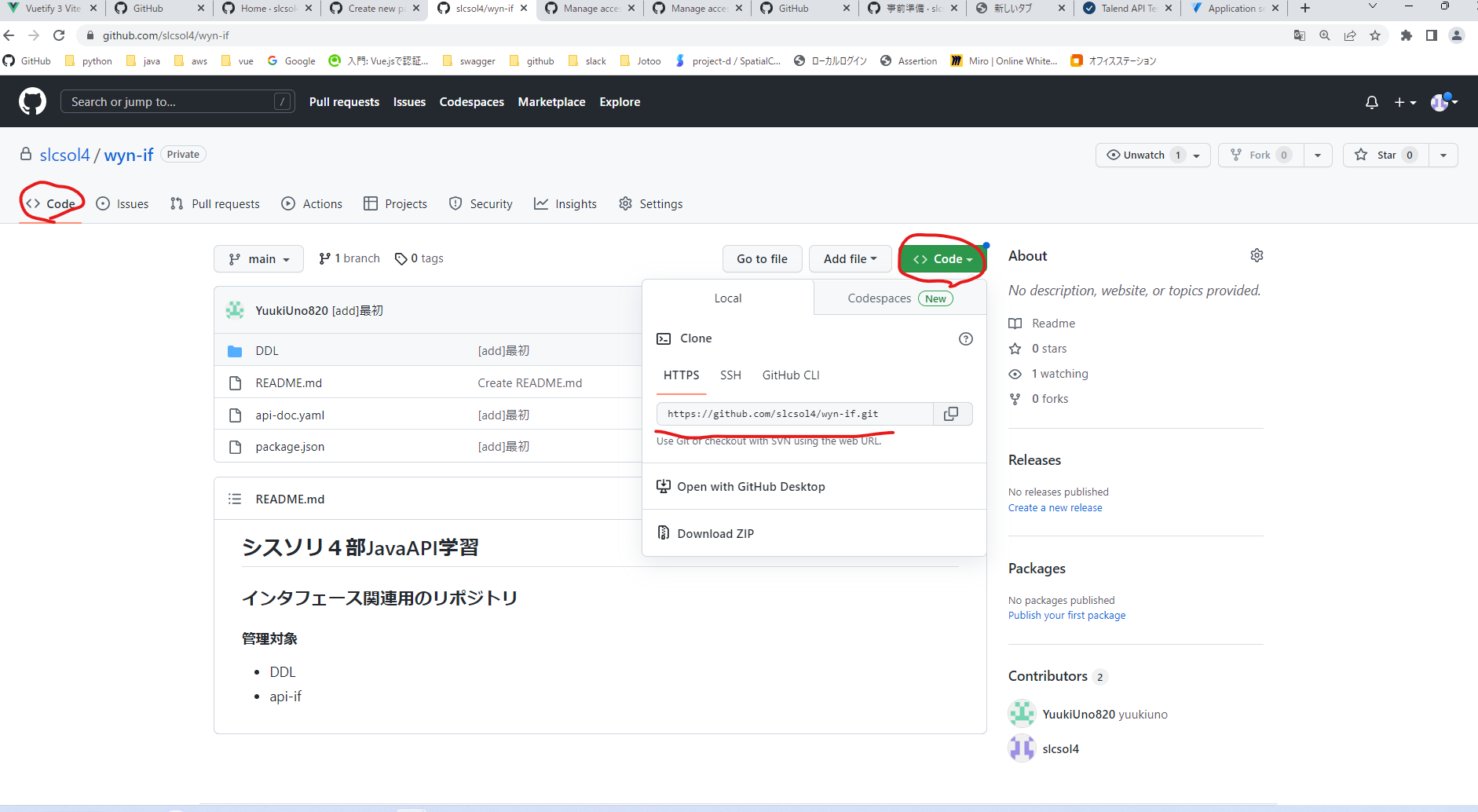
Task: Expand the Unwatch options dropdown arrow
Action: click(x=1196, y=155)
